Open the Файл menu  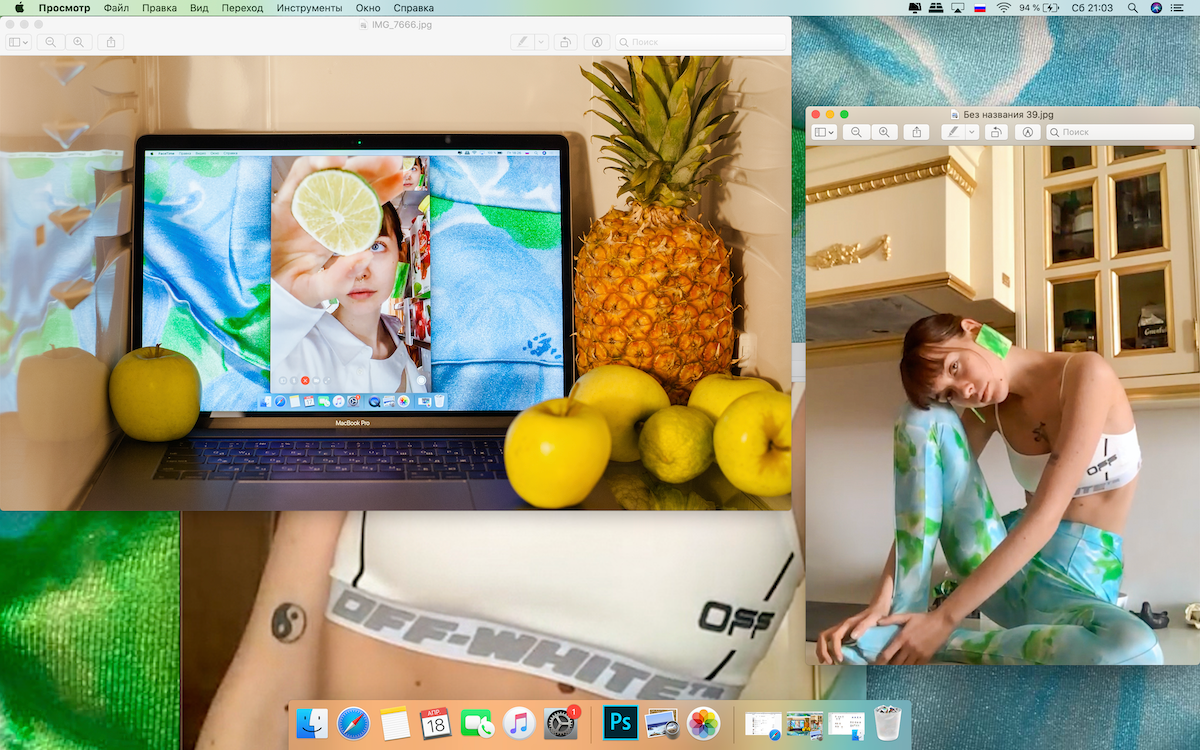tap(116, 8)
